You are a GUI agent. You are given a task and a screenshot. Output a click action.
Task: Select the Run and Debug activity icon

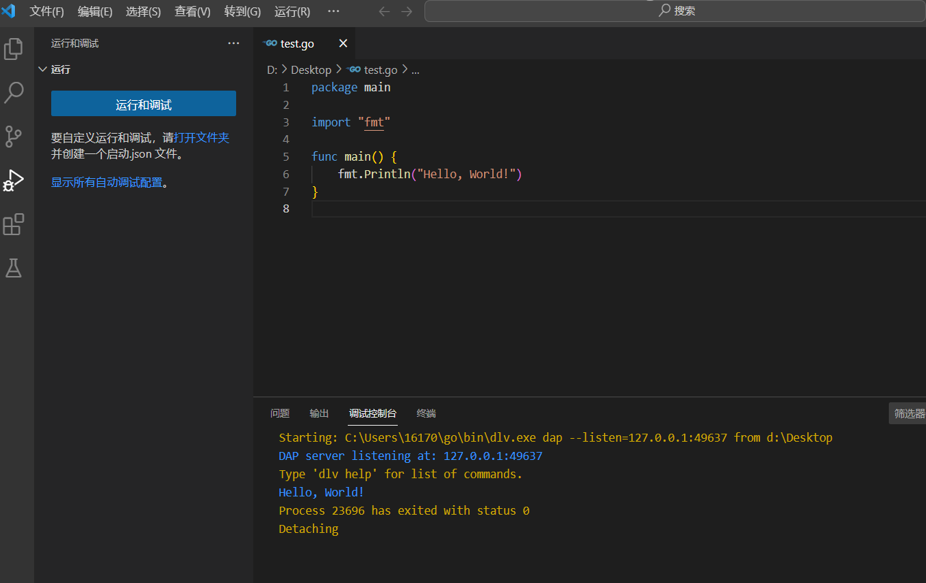(x=14, y=180)
